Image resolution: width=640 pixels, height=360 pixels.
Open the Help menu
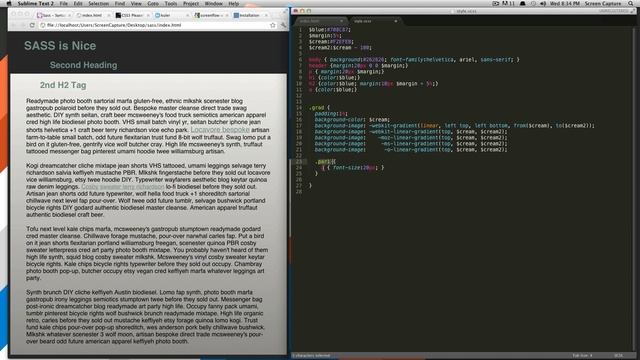point(233,3)
